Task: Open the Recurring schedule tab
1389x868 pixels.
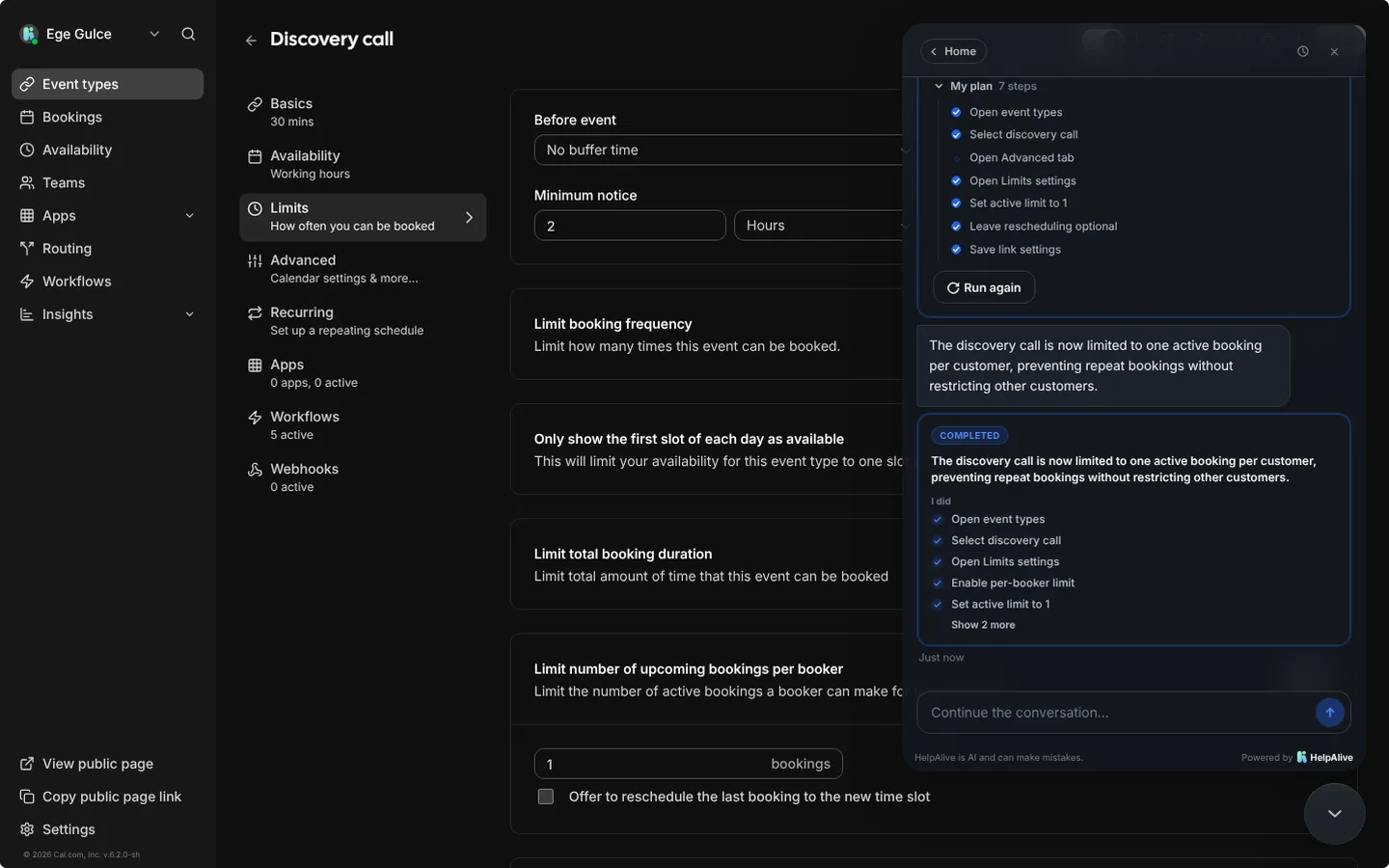Action: (x=363, y=320)
